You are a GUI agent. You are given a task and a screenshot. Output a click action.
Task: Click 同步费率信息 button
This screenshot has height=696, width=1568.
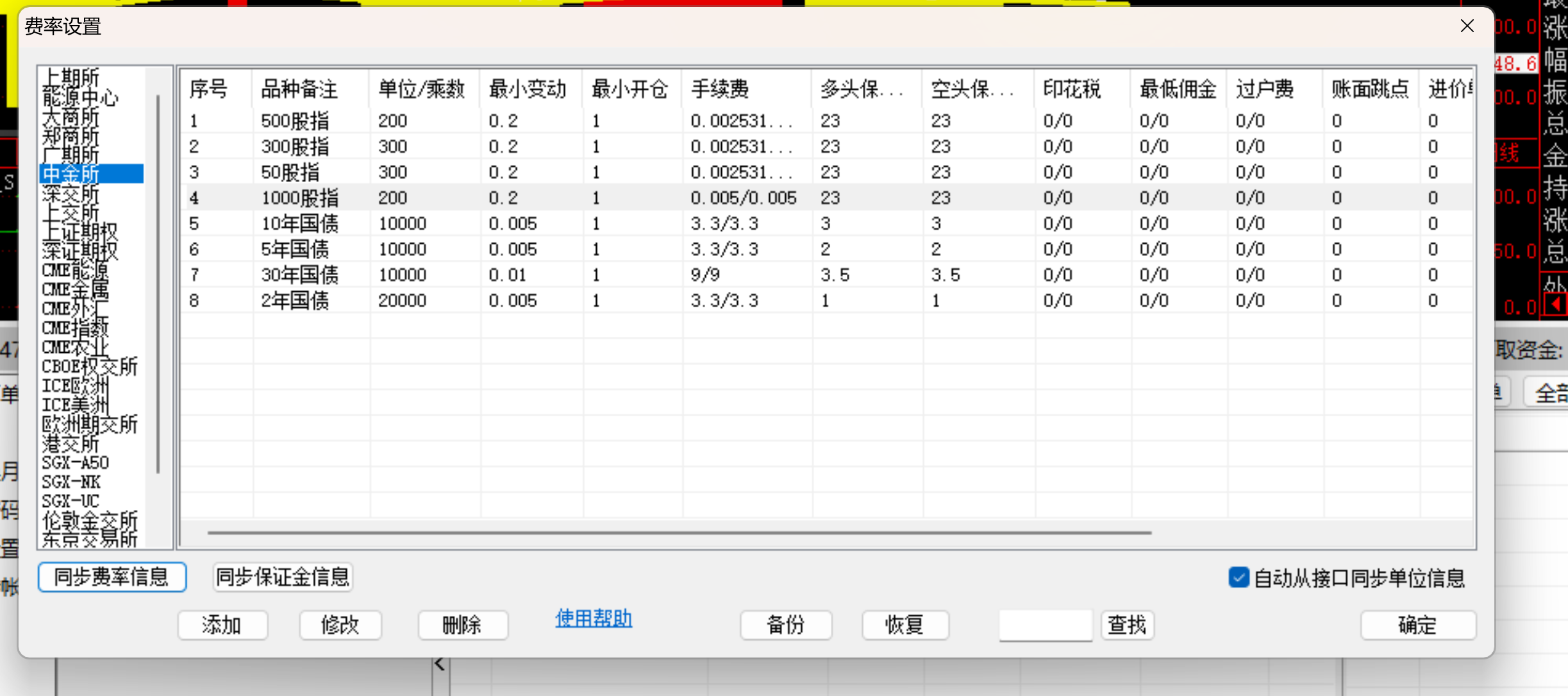(112, 577)
